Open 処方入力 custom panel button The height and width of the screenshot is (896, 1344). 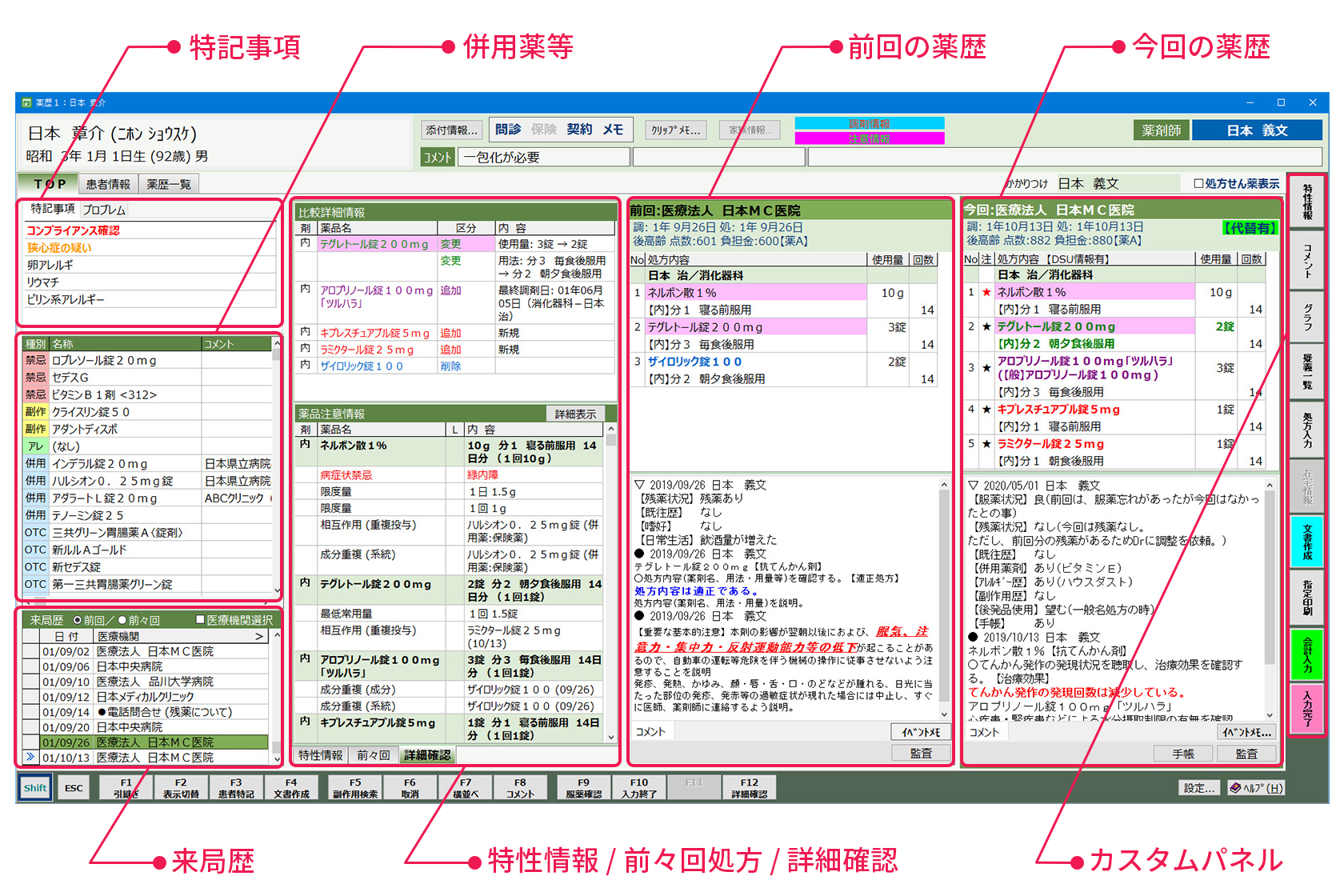1307,430
